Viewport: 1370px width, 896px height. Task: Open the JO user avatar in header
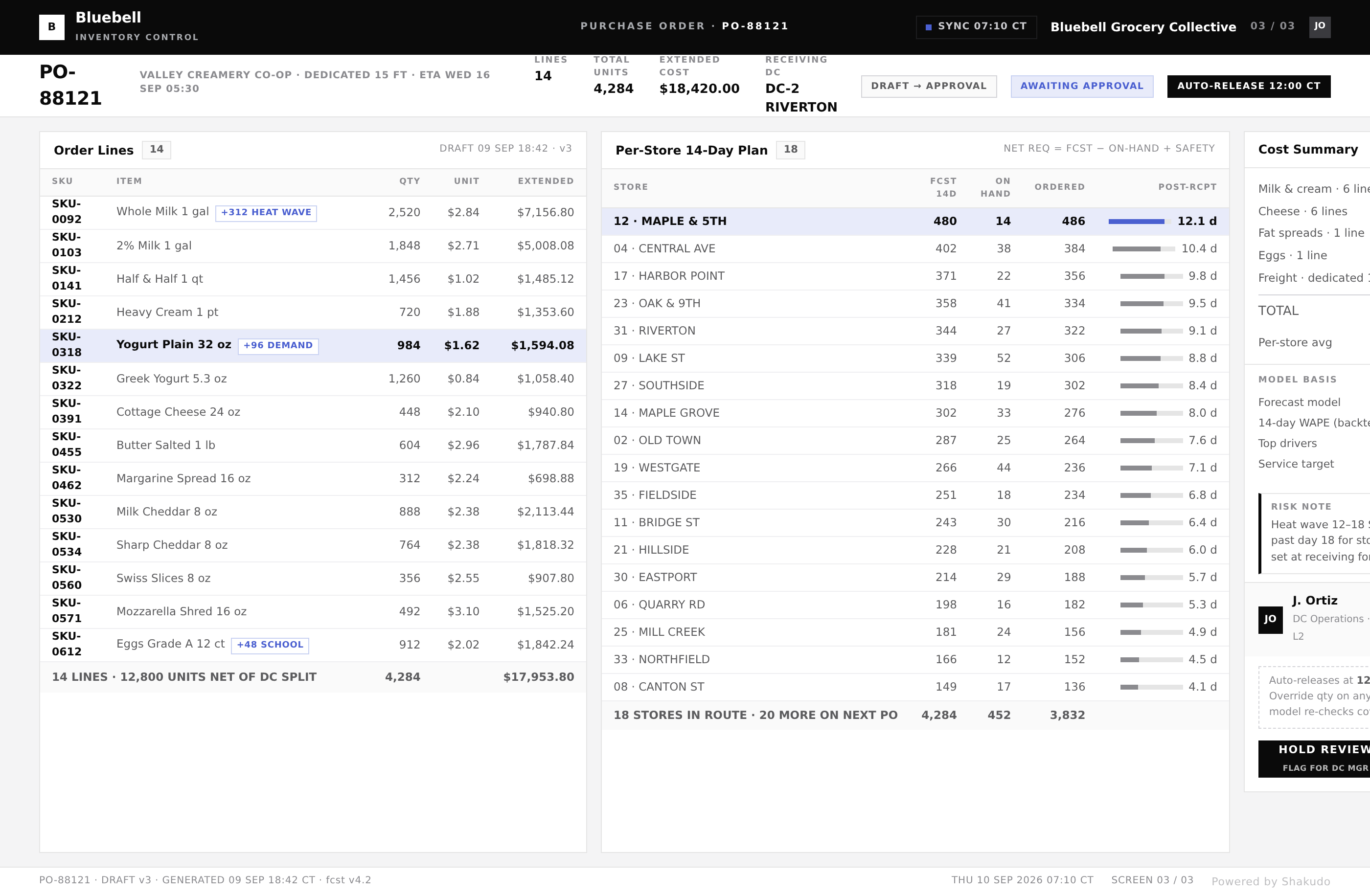[1319, 26]
